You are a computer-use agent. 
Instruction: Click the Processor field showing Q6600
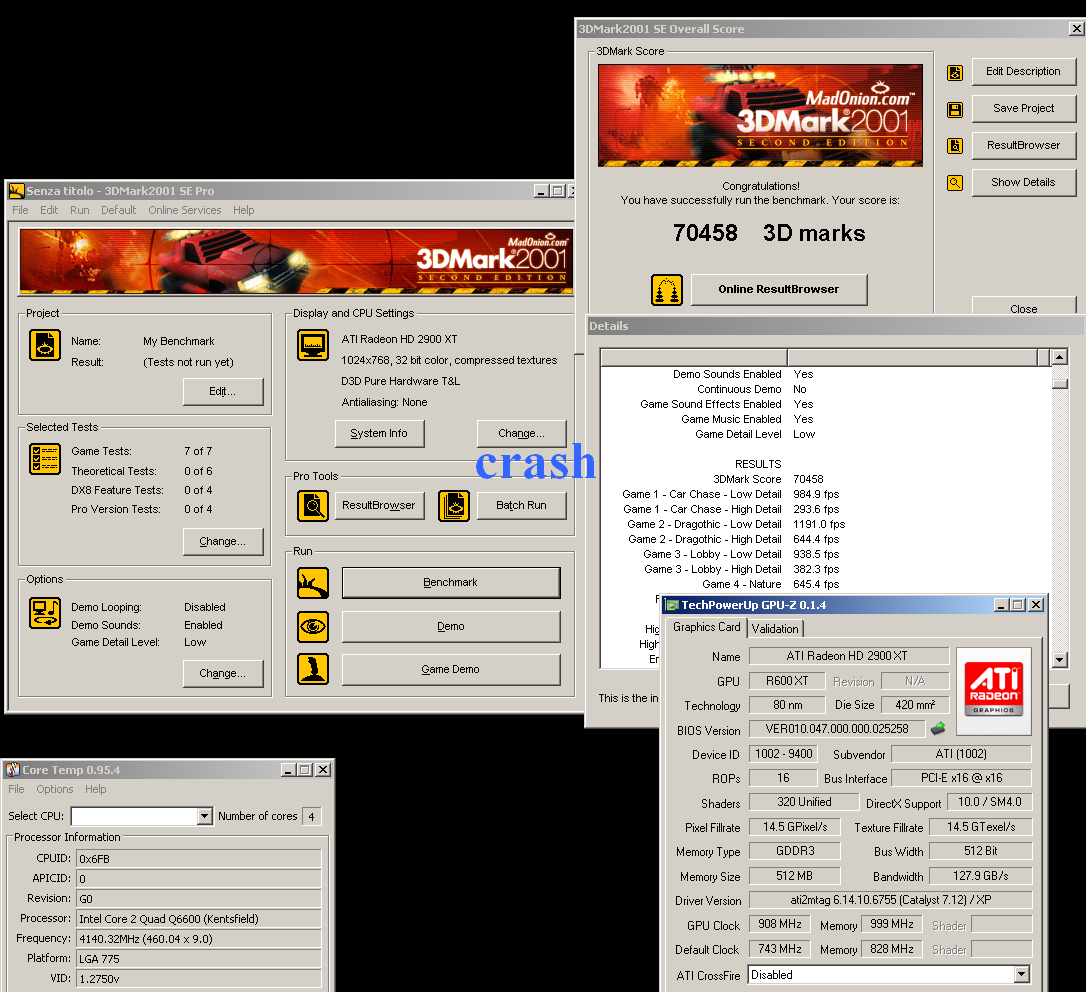coord(199,919)
